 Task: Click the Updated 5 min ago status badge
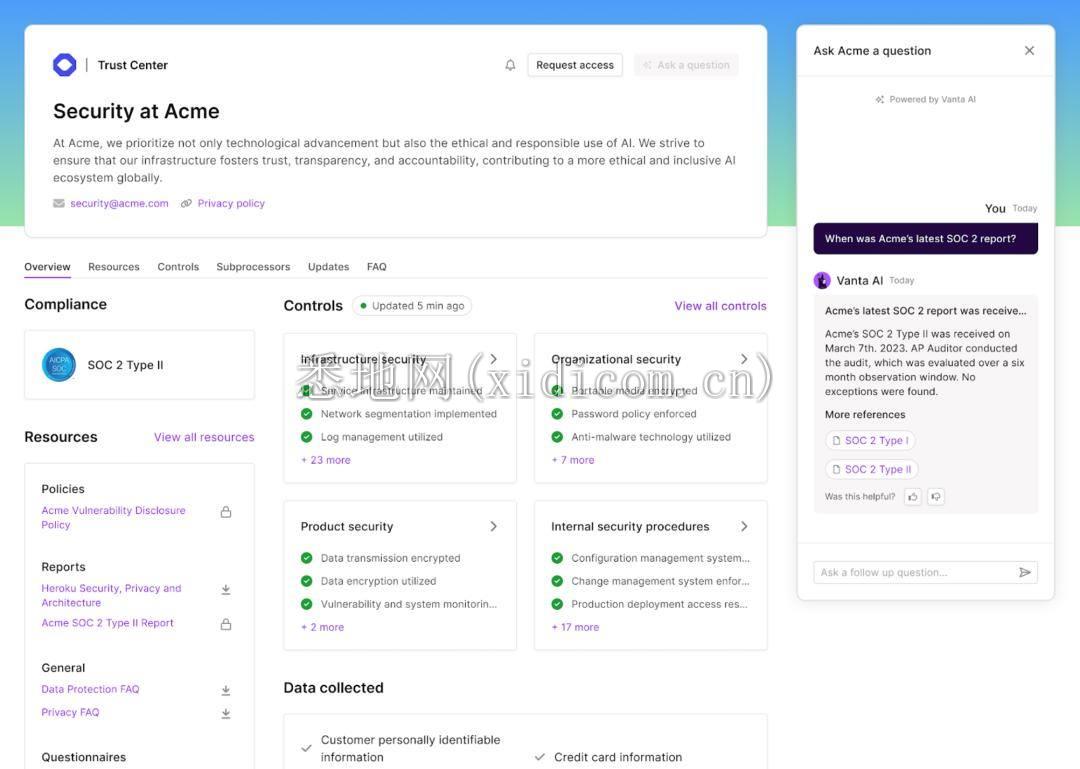click(x=412, y=306)
